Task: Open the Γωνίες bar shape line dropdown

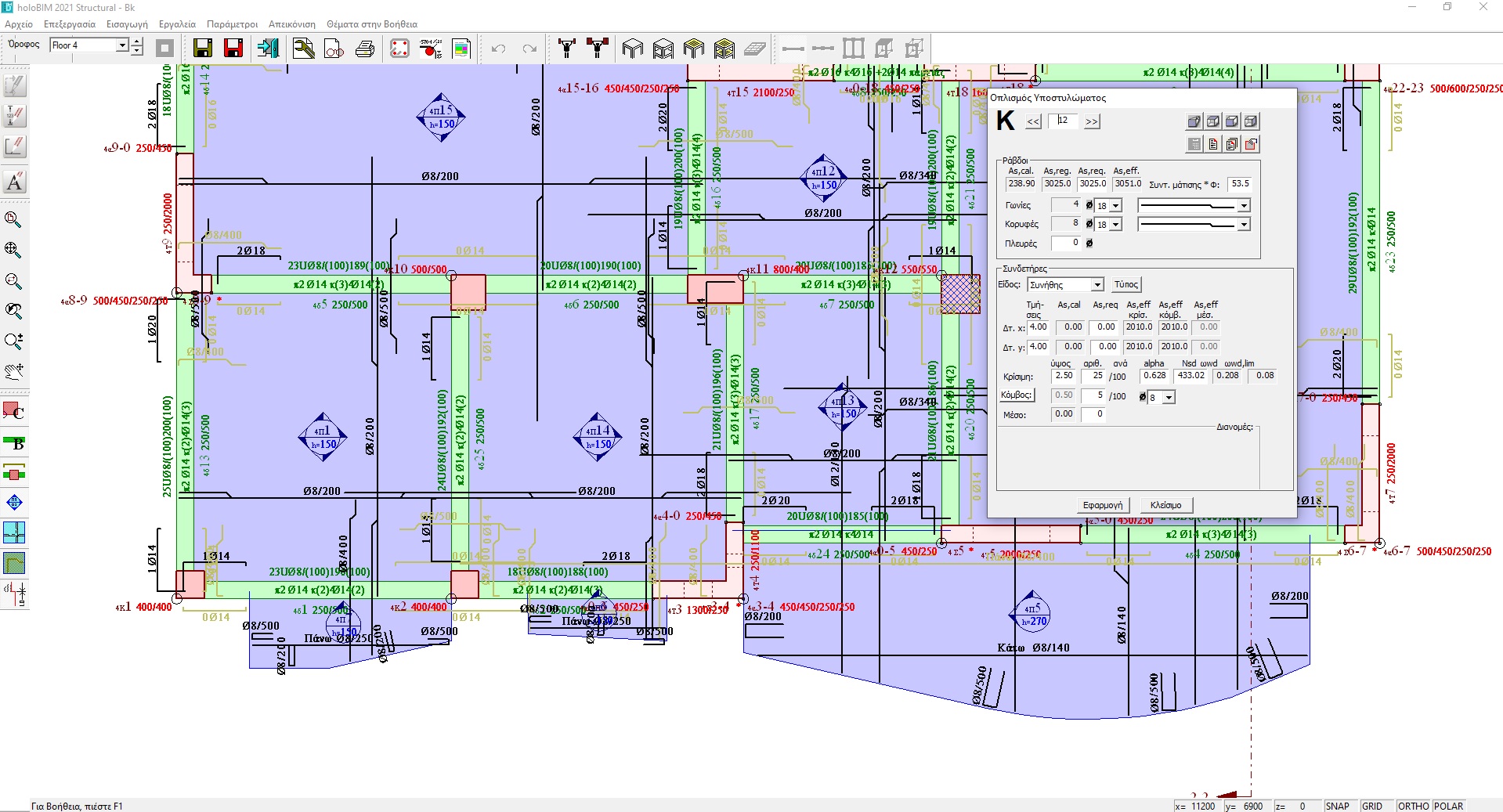Action: coord(1244,206)
